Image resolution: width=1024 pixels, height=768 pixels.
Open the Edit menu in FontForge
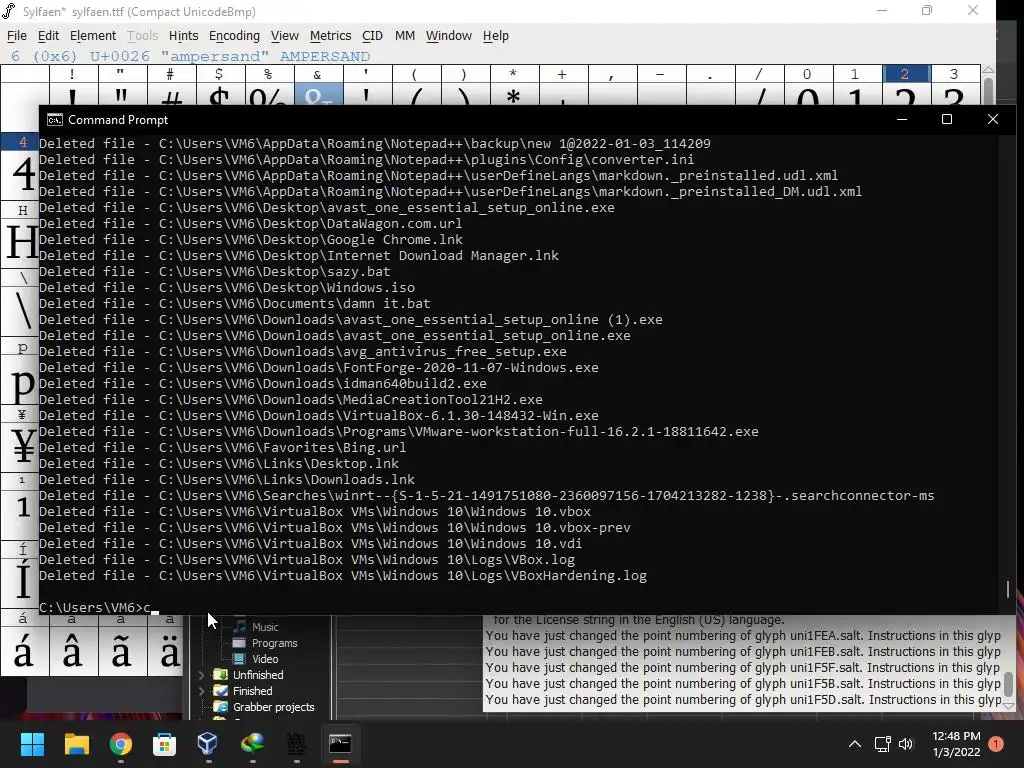pyautogui.click(x=48, y=36)
